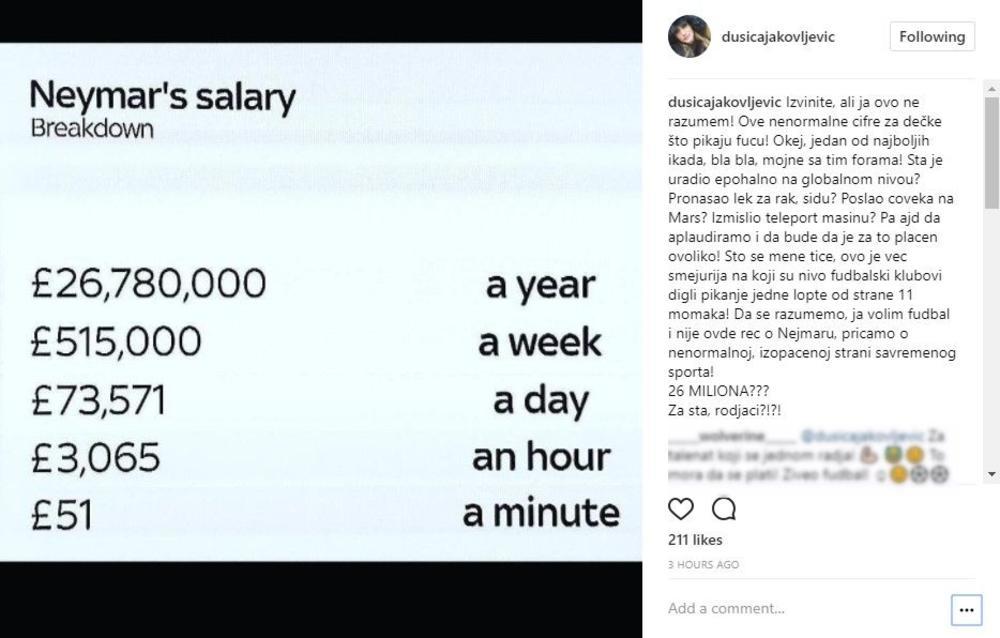The width and height of the screenshot is (1000, 638).
Task: Click the Add a comment field
Action: (x=800, y=609)
